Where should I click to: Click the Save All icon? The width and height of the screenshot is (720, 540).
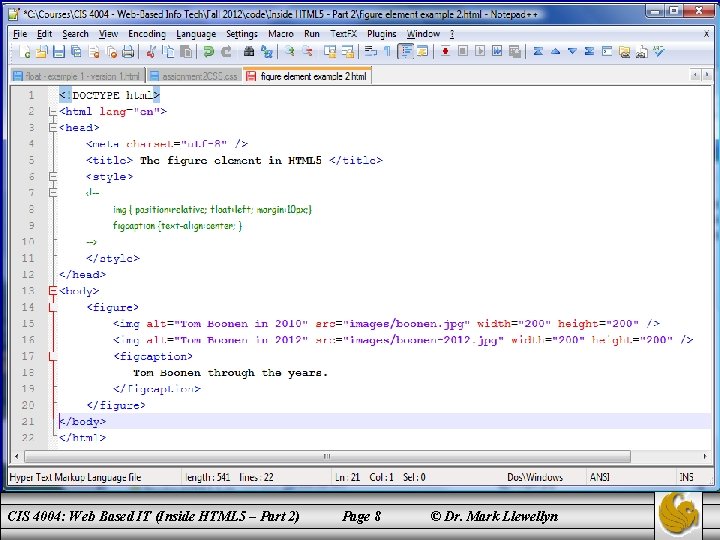pos(76,52)
